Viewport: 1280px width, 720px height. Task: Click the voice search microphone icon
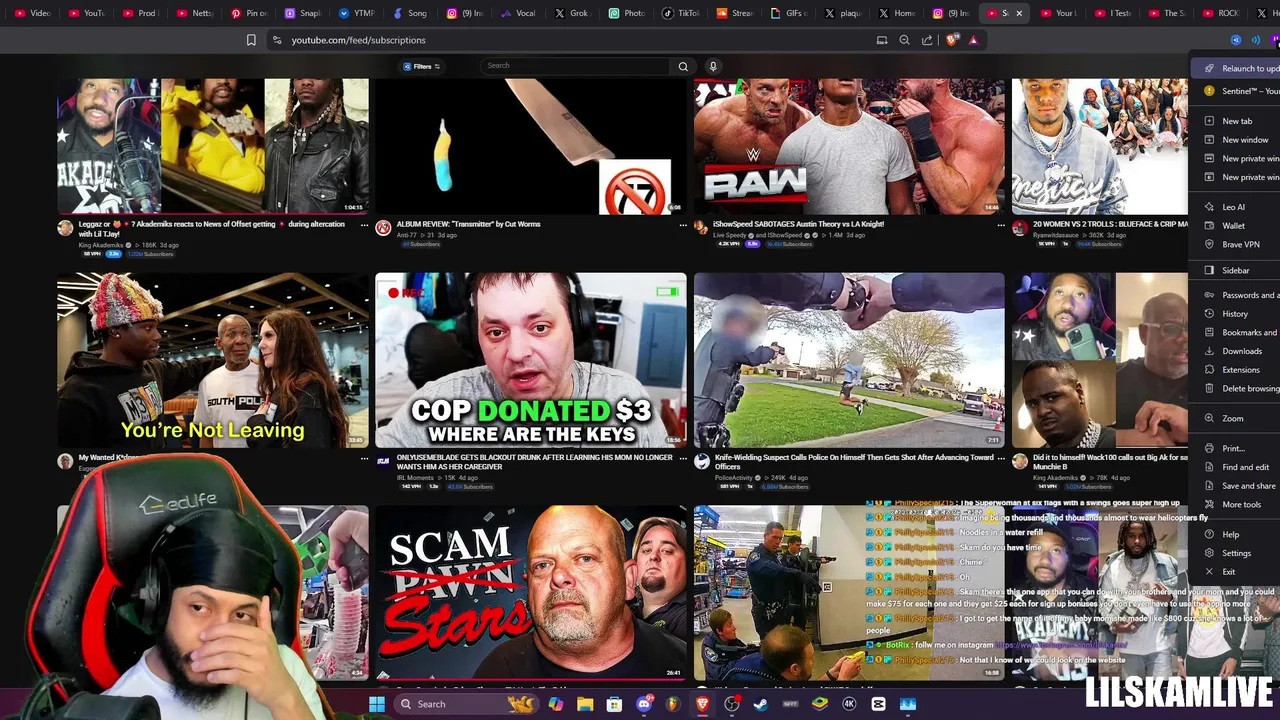(713, 66)
